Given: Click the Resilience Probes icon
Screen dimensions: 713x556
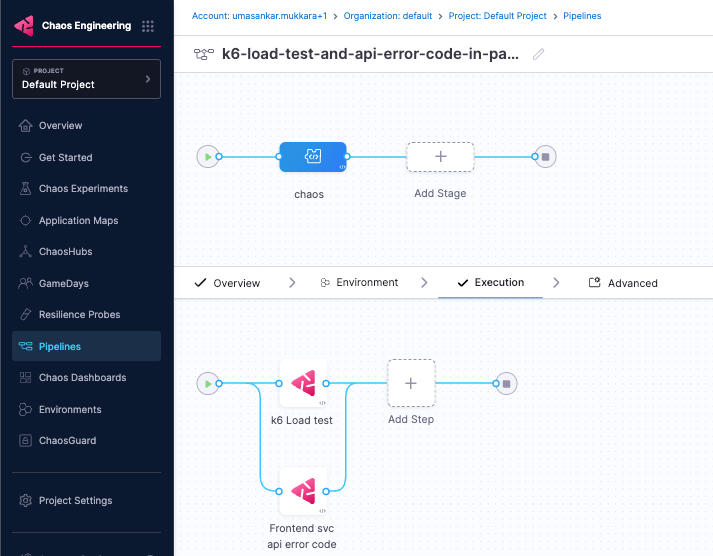Looking at the screenshot, I should pyautogui.click(x=25, y=314).
